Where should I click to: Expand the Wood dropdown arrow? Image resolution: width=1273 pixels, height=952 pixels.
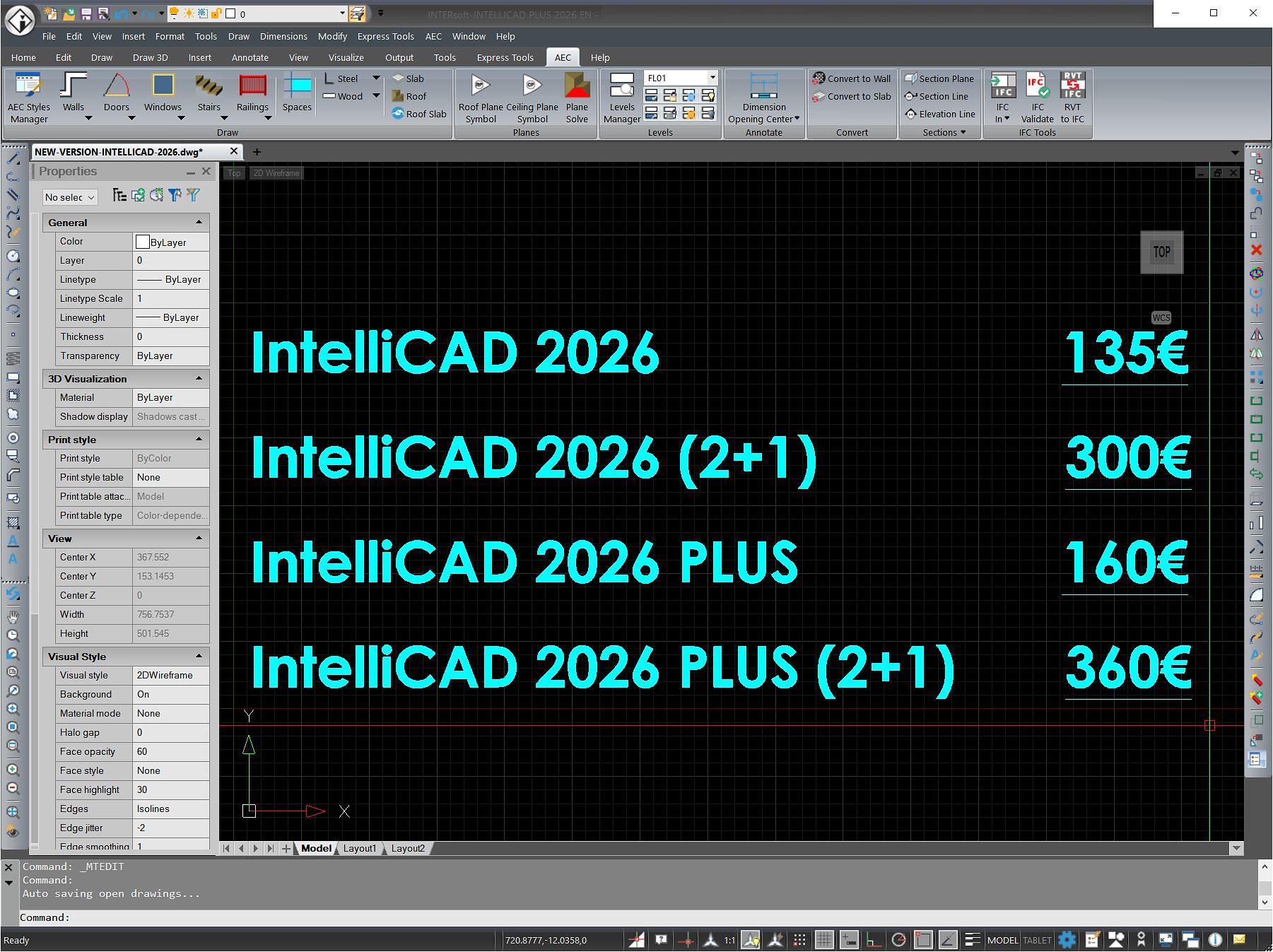click(376, 96)
